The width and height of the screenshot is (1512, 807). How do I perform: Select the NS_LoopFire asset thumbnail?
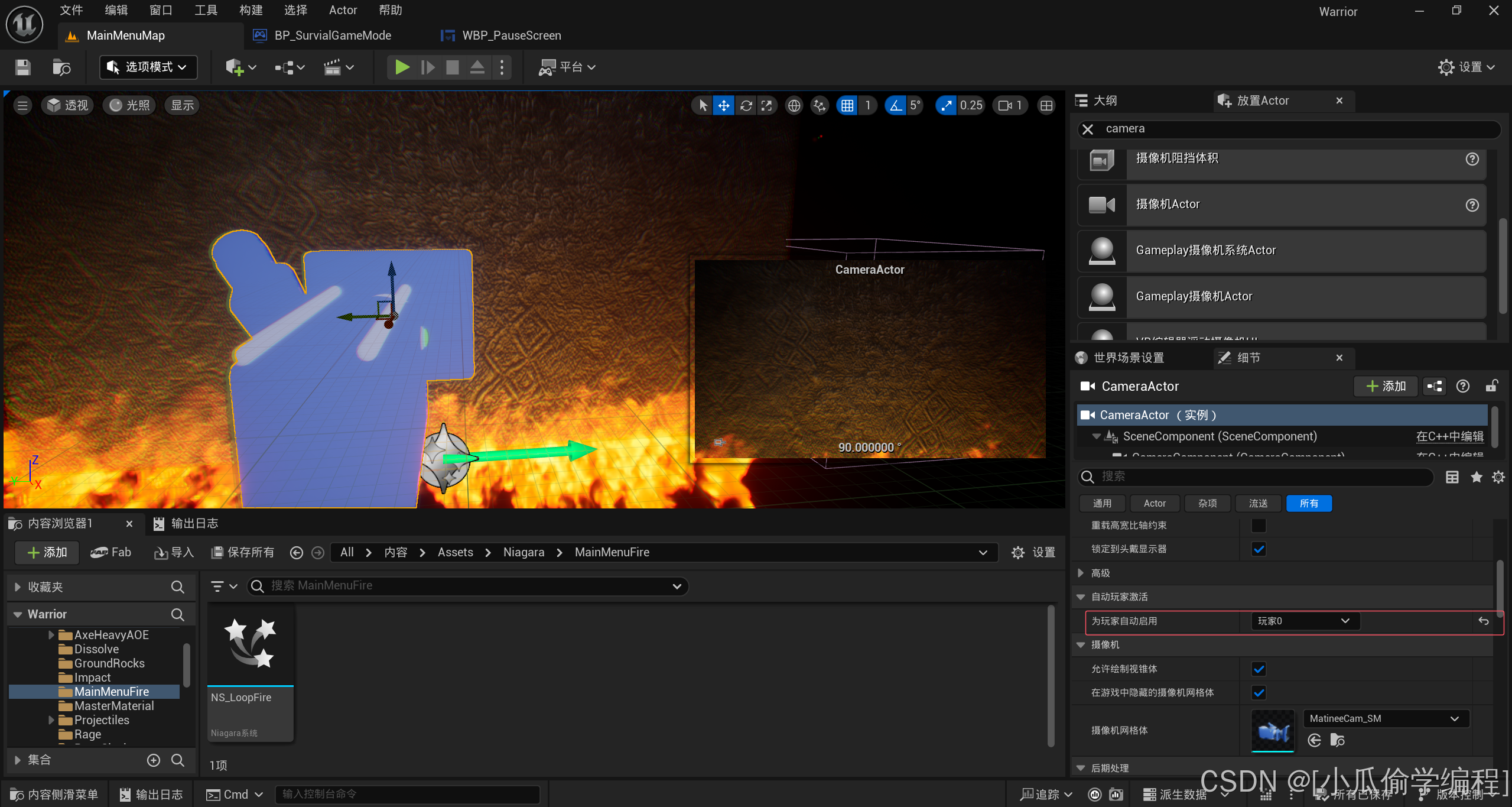point(251,644)
